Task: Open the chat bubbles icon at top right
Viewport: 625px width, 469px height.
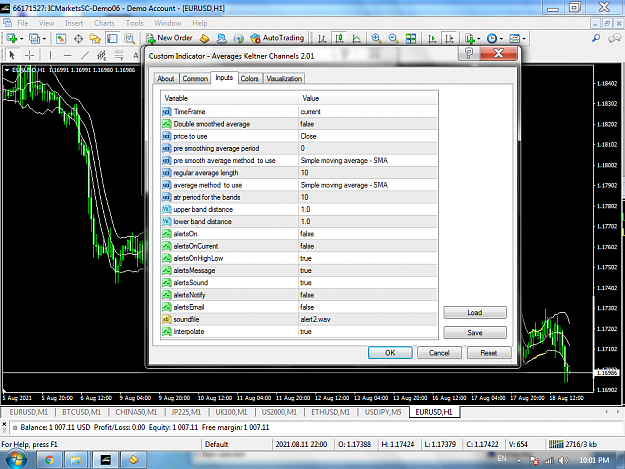Action: tap(614, 38)
